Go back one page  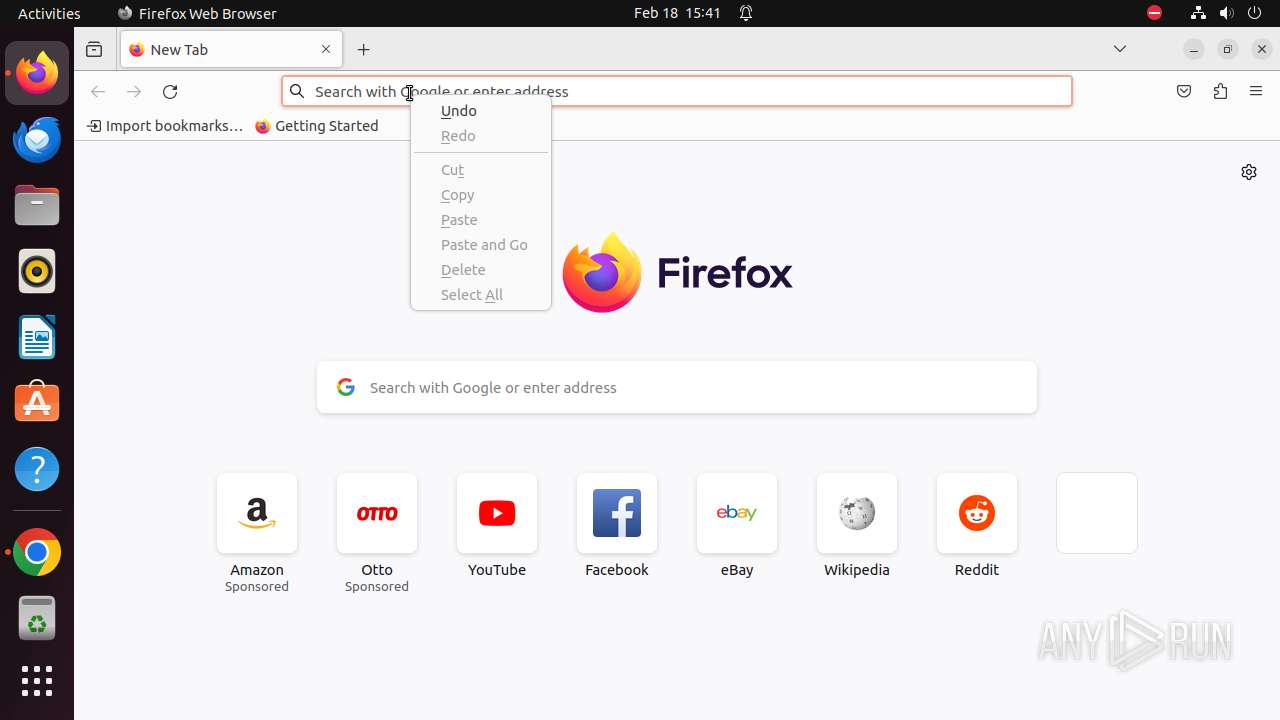(x=98, y=91)
